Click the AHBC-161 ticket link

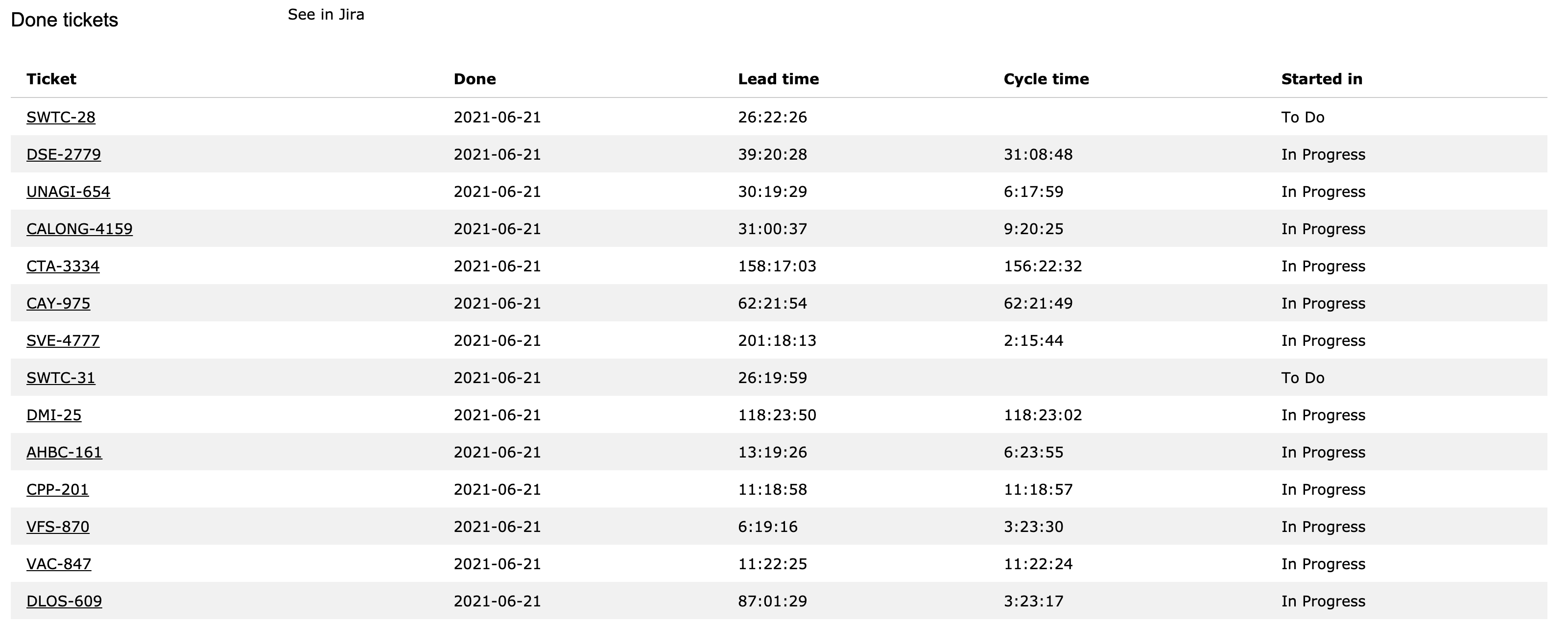point(64,452)
